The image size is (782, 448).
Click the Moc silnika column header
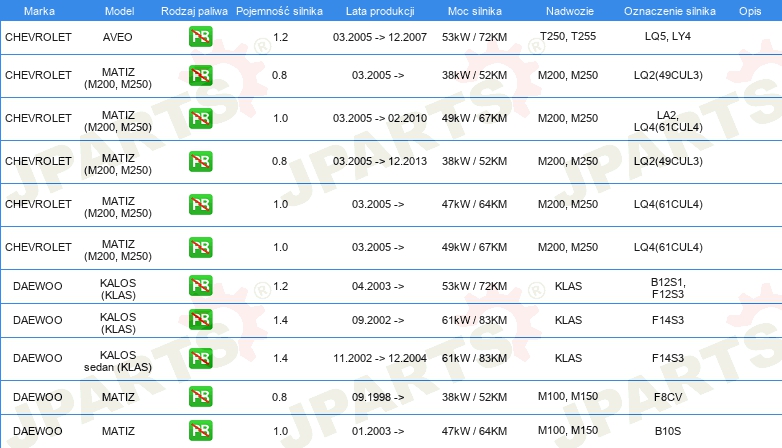tap(474, 11)
